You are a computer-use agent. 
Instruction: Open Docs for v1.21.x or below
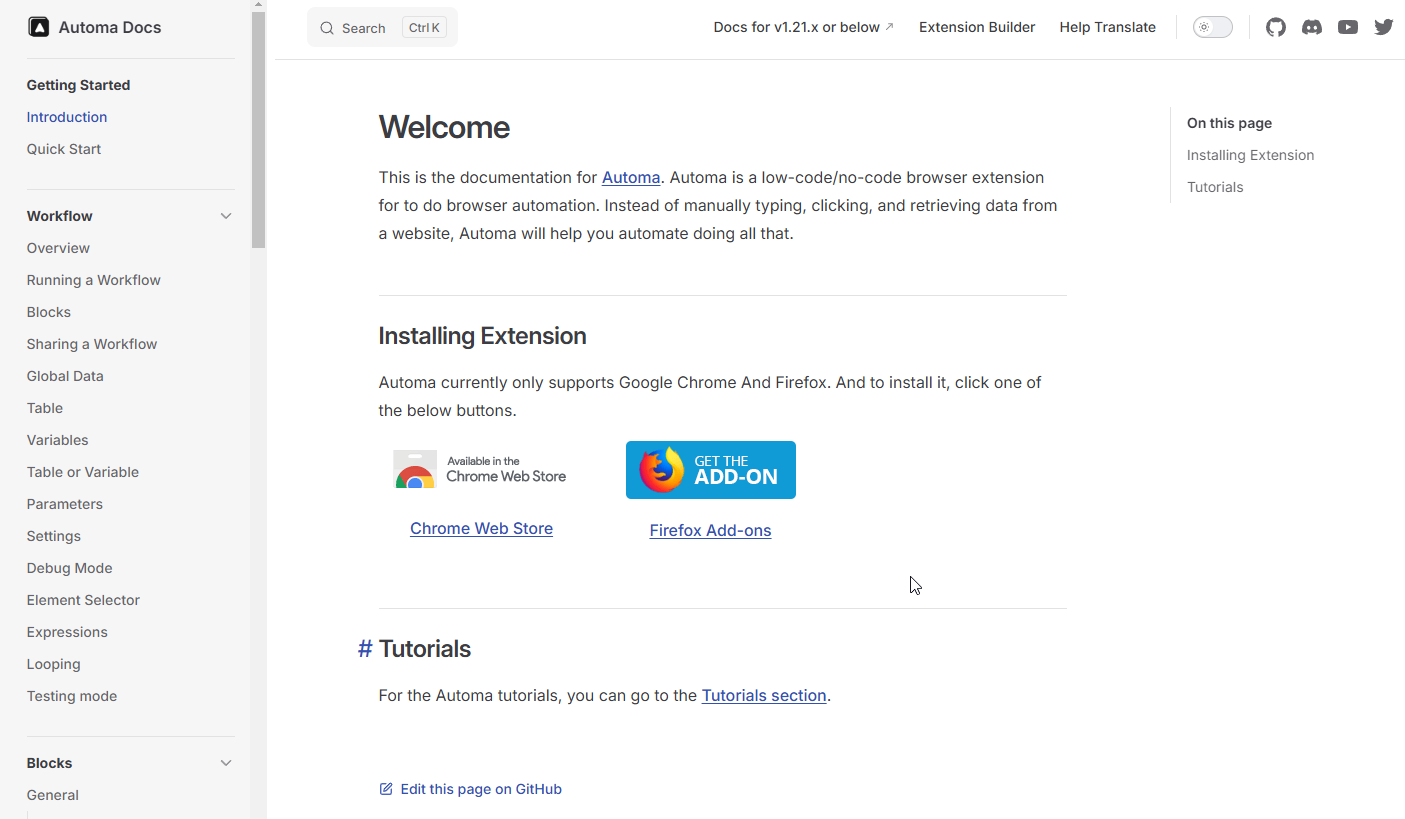pos(803,27)
